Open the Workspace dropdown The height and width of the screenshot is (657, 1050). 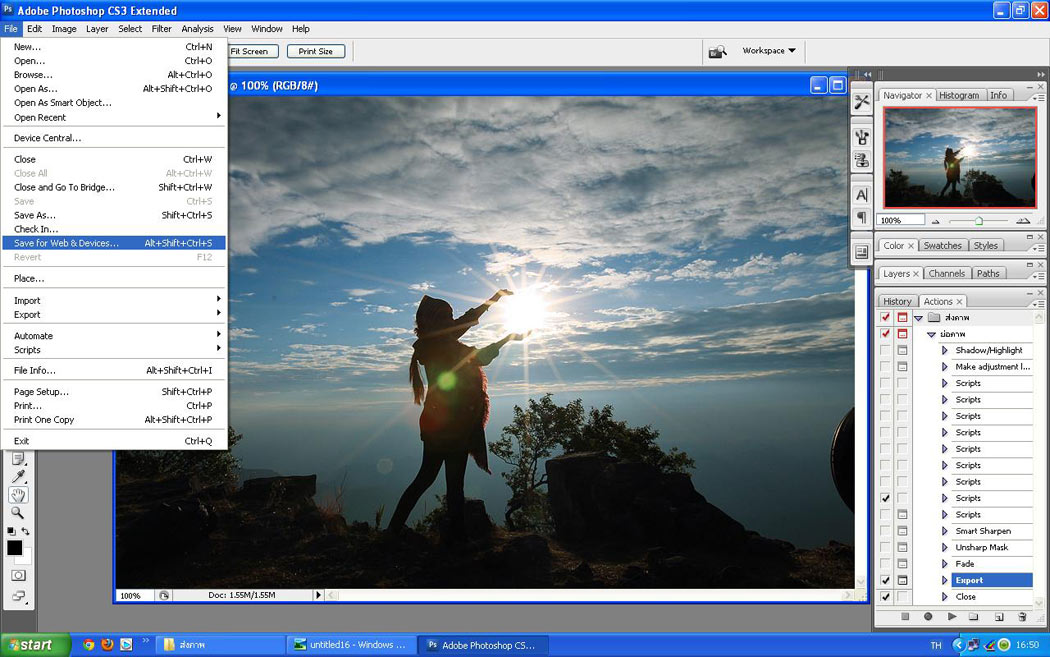tap(768, 51)
